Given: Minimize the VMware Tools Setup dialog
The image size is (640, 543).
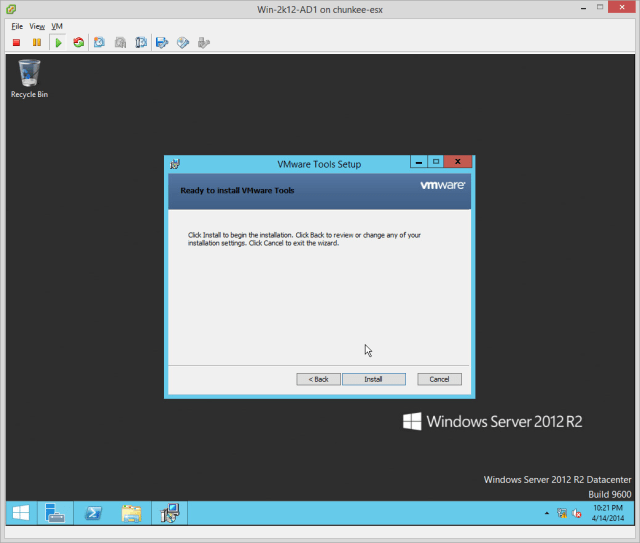Looking at the screenshot, I should click(x=419, y=162).
